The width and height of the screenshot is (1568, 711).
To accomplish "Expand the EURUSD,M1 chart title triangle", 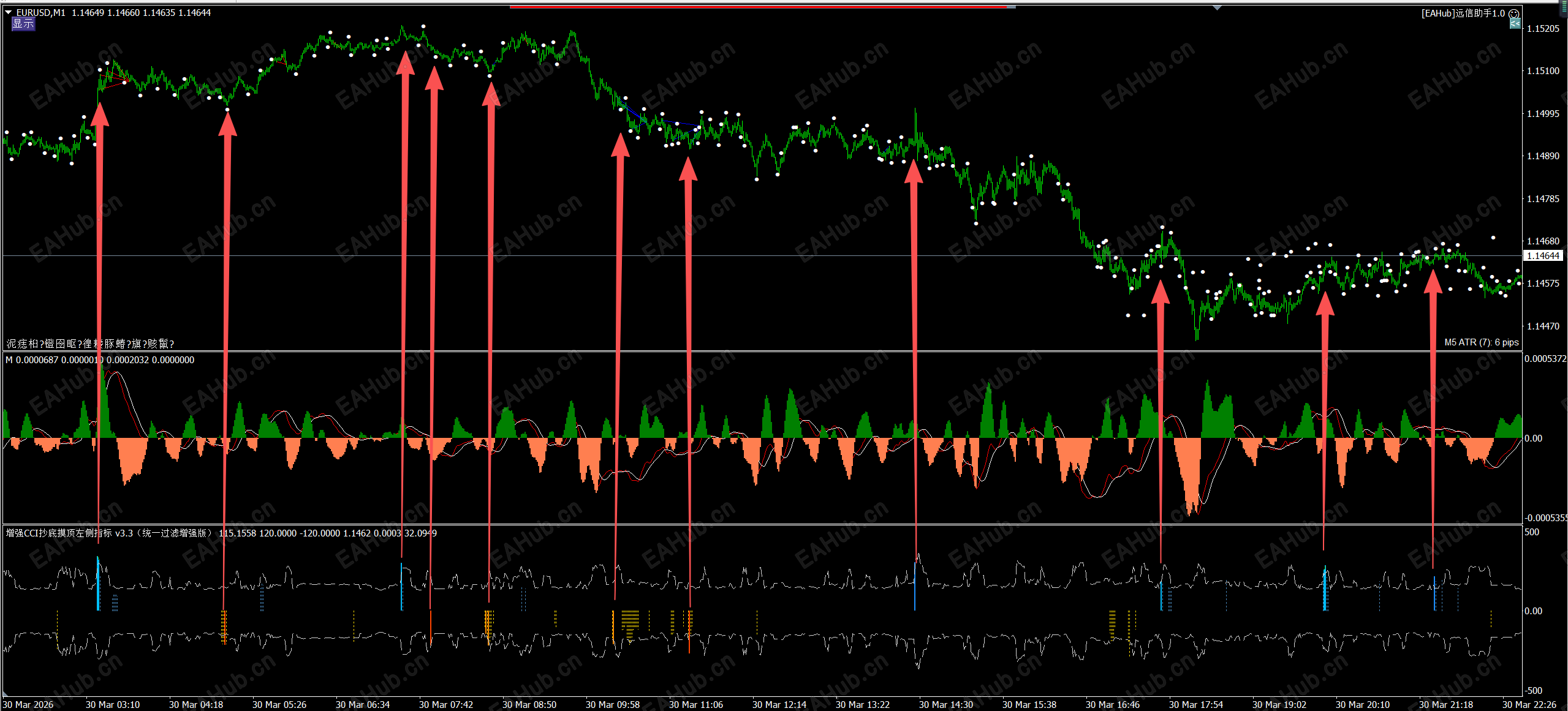I will [x=9, y=12].
